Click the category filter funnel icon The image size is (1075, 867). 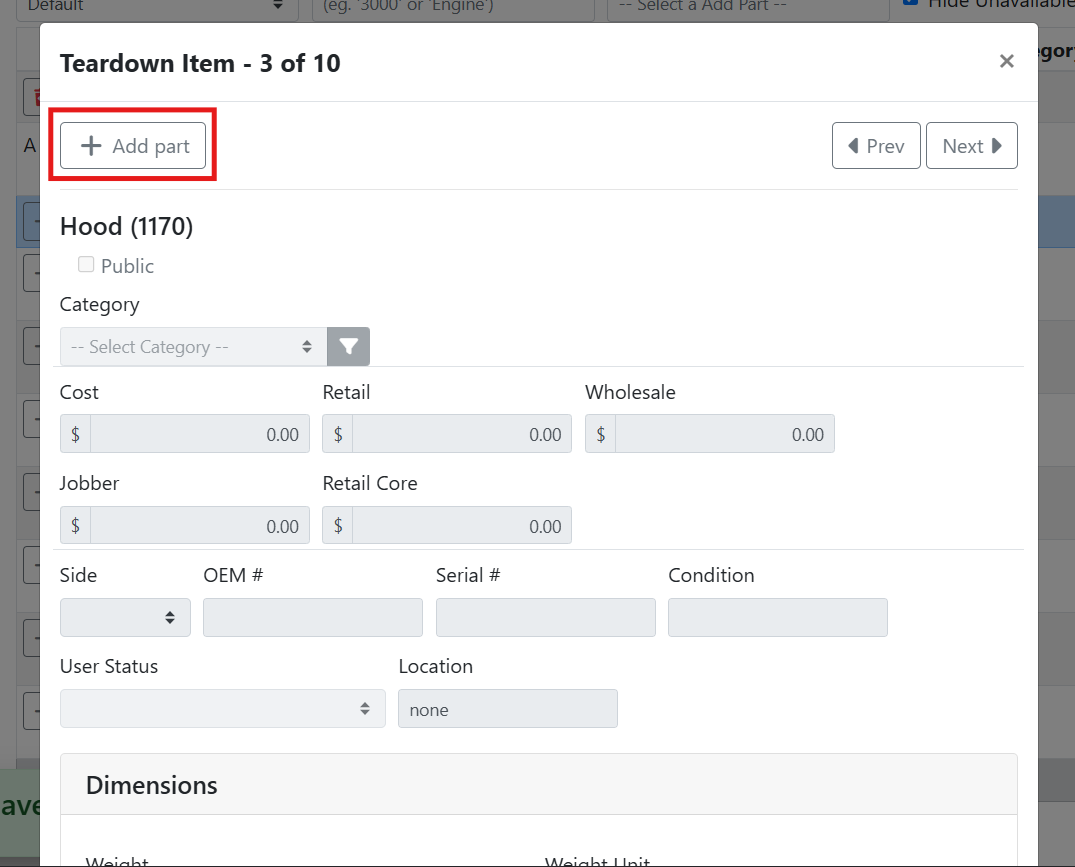[x=348, y=347]
